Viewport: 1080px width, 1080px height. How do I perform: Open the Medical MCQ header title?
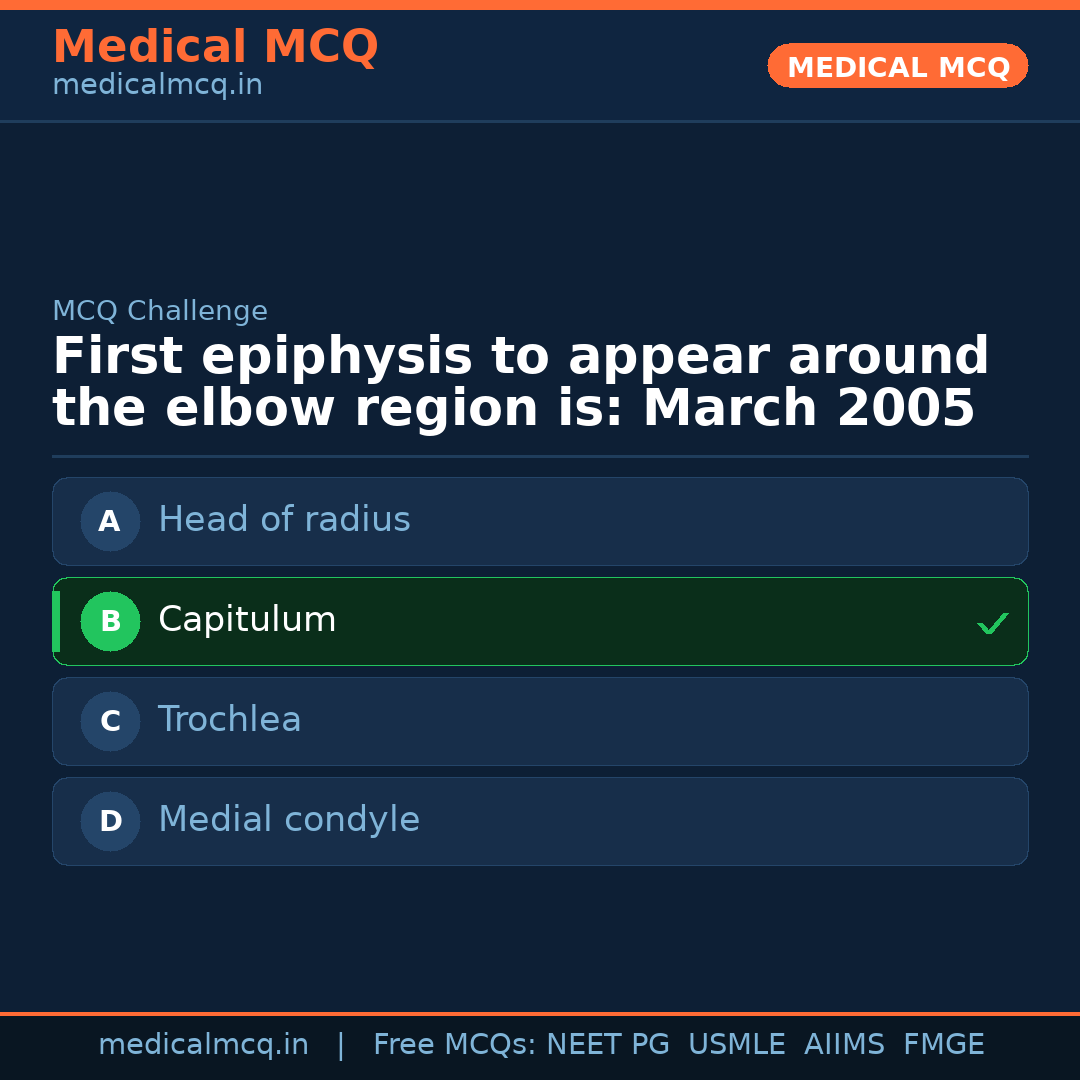pos(215,47)
